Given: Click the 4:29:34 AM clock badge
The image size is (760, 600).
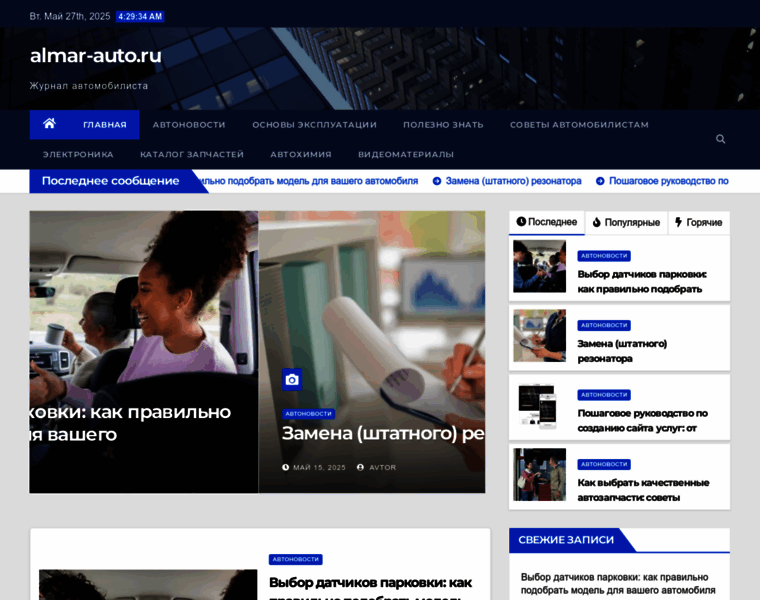Looking at the screenshot, I should coord(140,16).
